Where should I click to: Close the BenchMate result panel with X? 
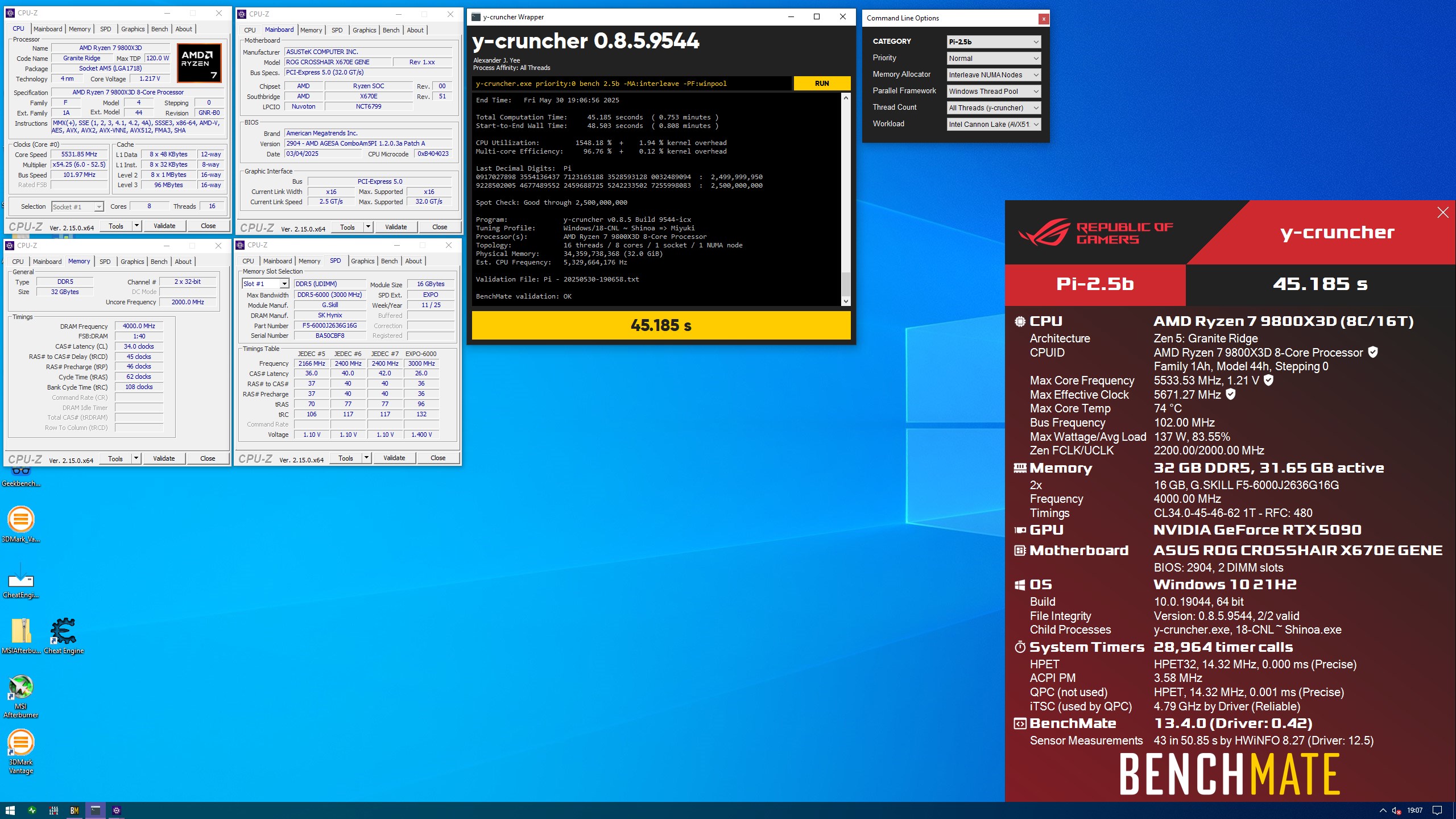coord(1443,212)
